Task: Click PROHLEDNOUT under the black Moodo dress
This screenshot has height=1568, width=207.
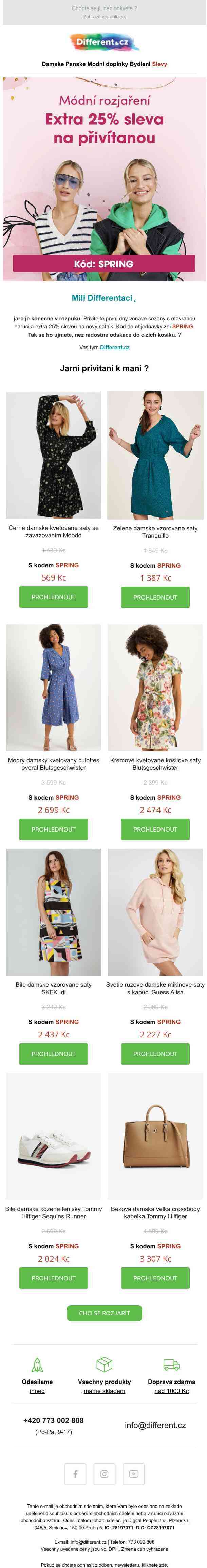Action: [54, 596]
